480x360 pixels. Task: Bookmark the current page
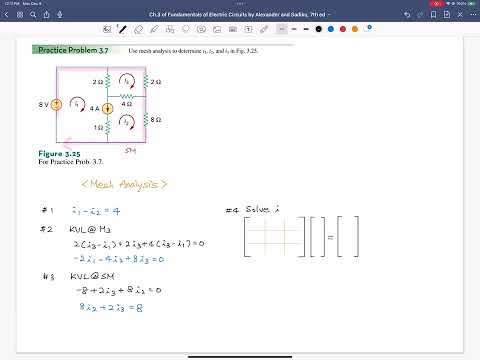point(434,15)
